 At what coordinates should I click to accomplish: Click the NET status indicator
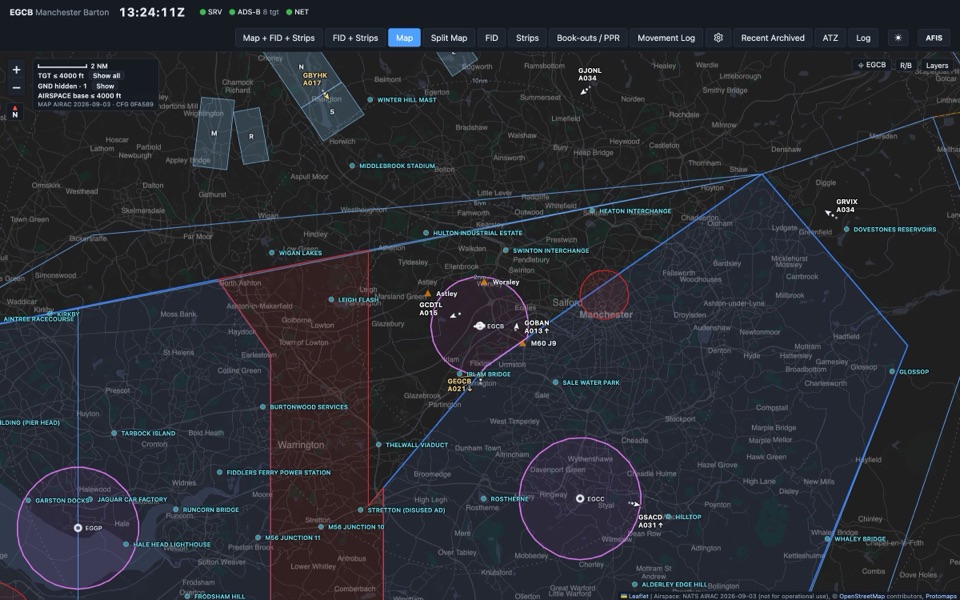(x=298, y=12)
